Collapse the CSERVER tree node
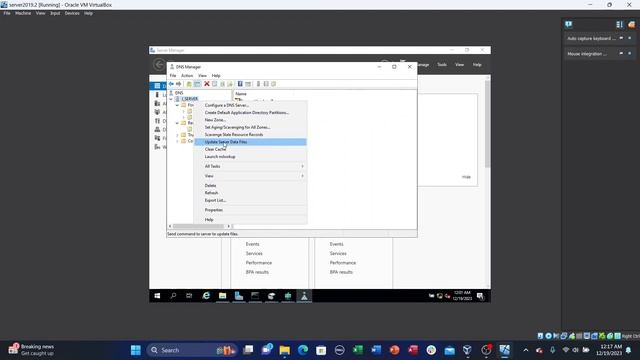 coord(171,99)
